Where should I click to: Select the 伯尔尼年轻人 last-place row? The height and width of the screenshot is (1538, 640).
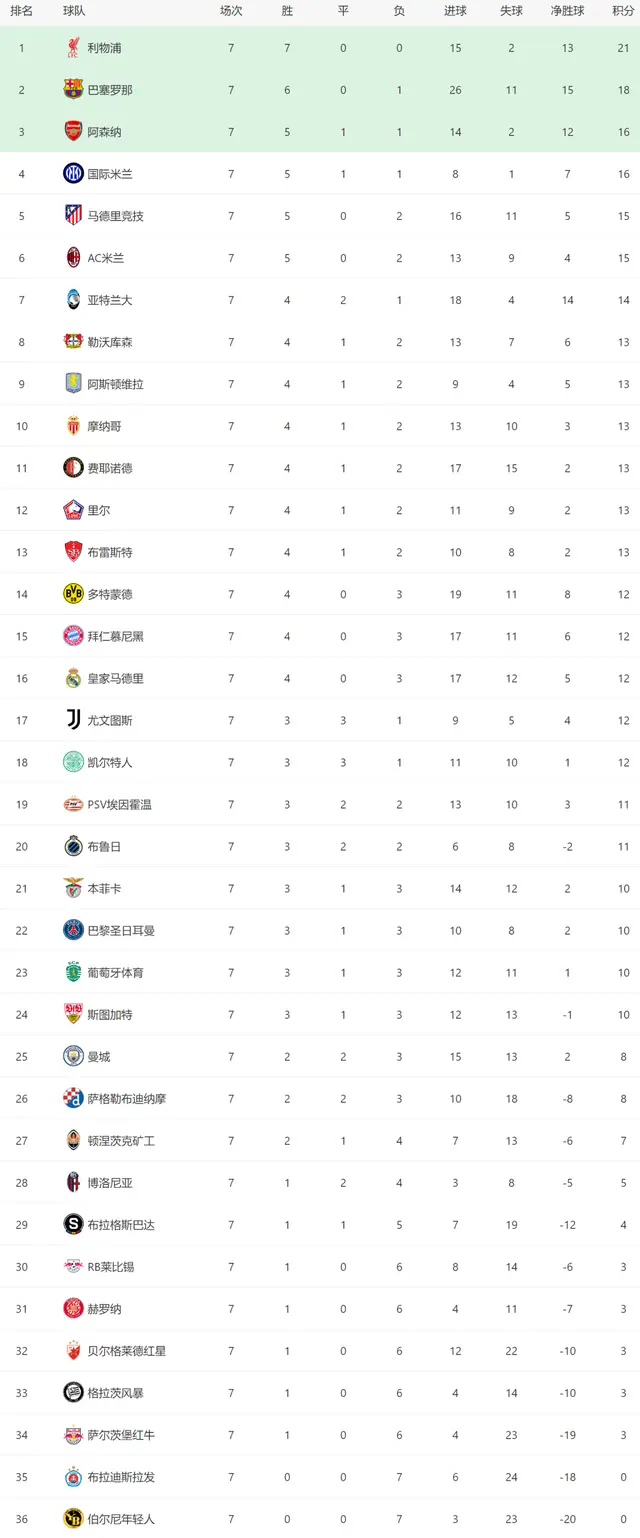(x=320, y=1518)
